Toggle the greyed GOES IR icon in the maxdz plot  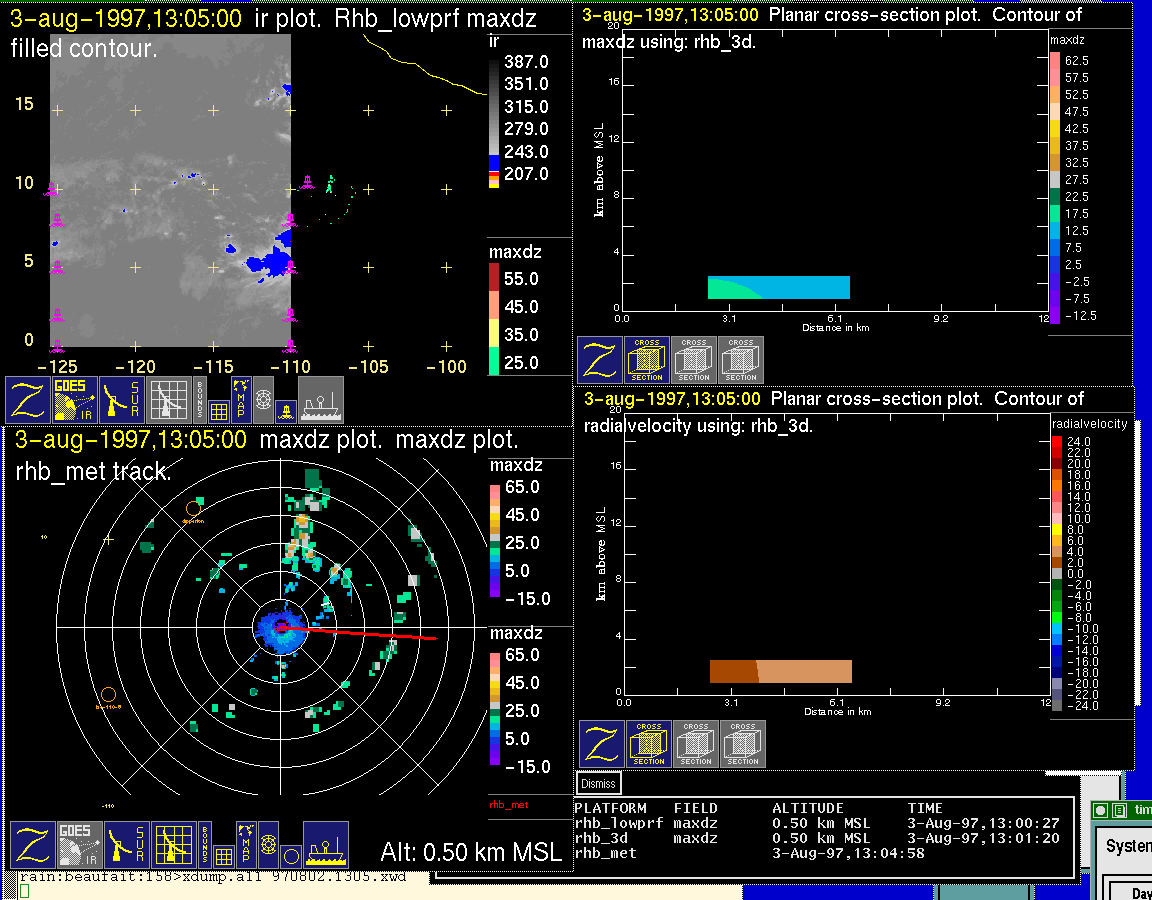[79, 845]
